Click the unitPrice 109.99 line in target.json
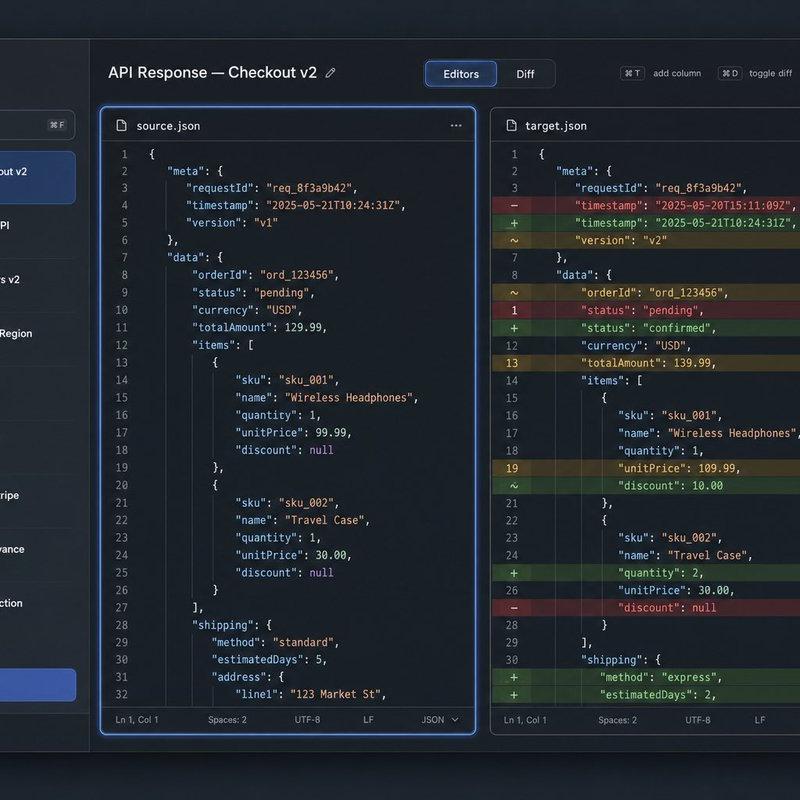 click(679, 468)
